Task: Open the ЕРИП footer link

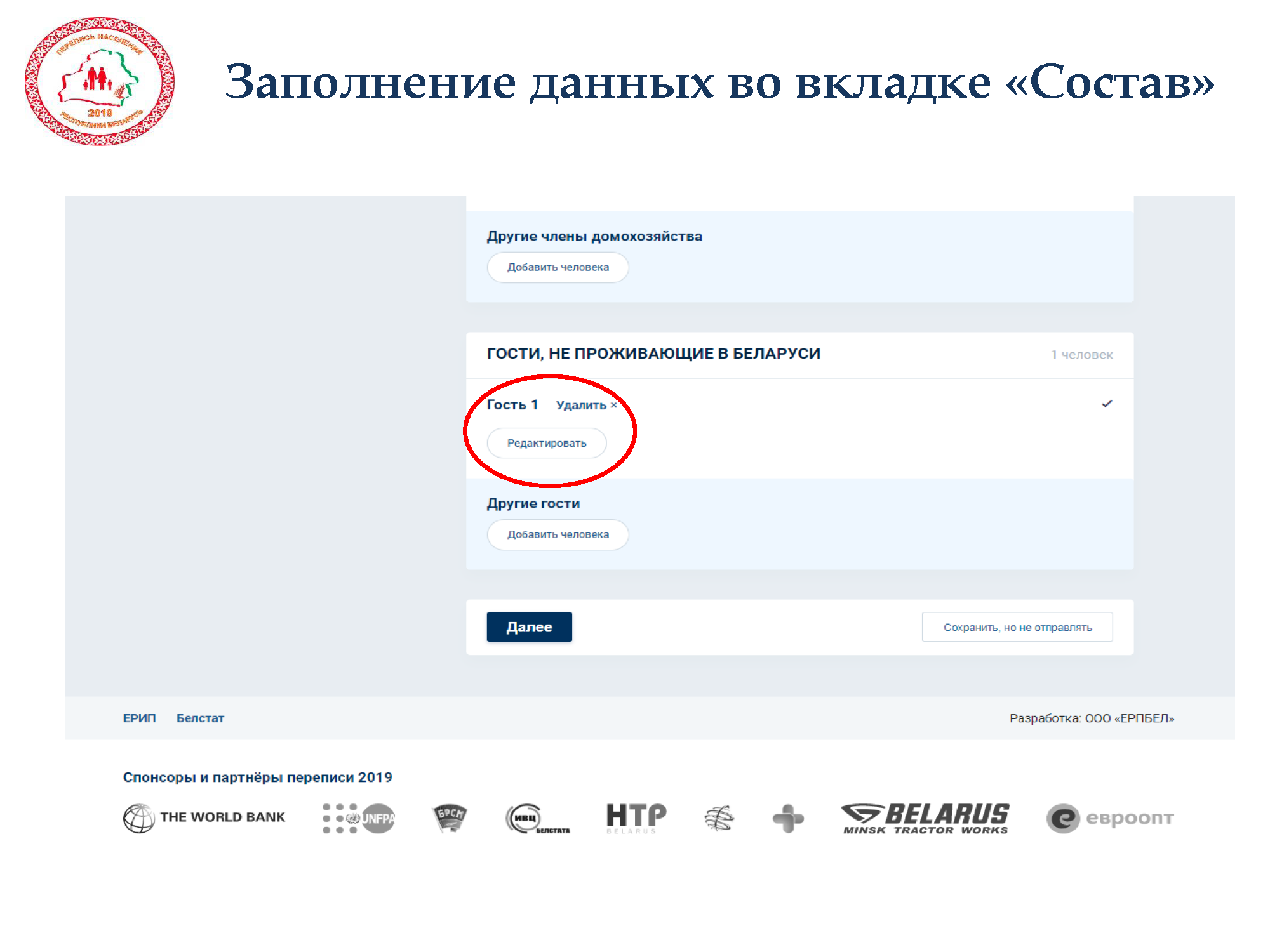Action: [x=139, y=718]
